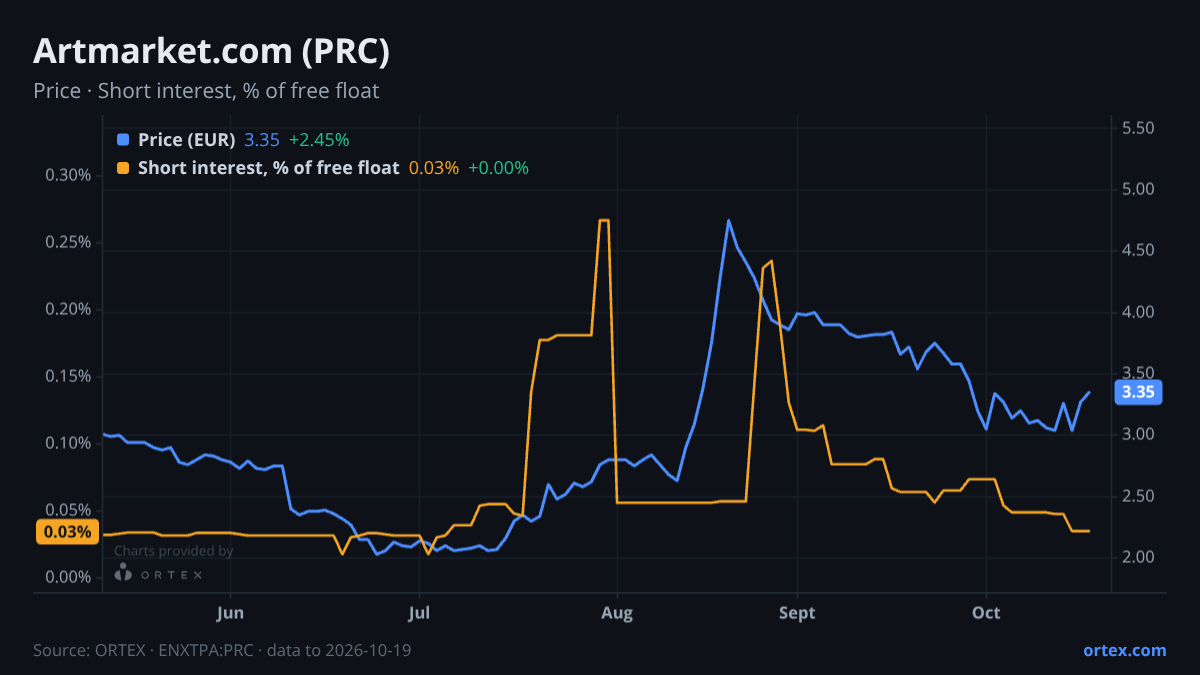
Task: Click the Oct x-axis label
Action: (x=986, y=613)
